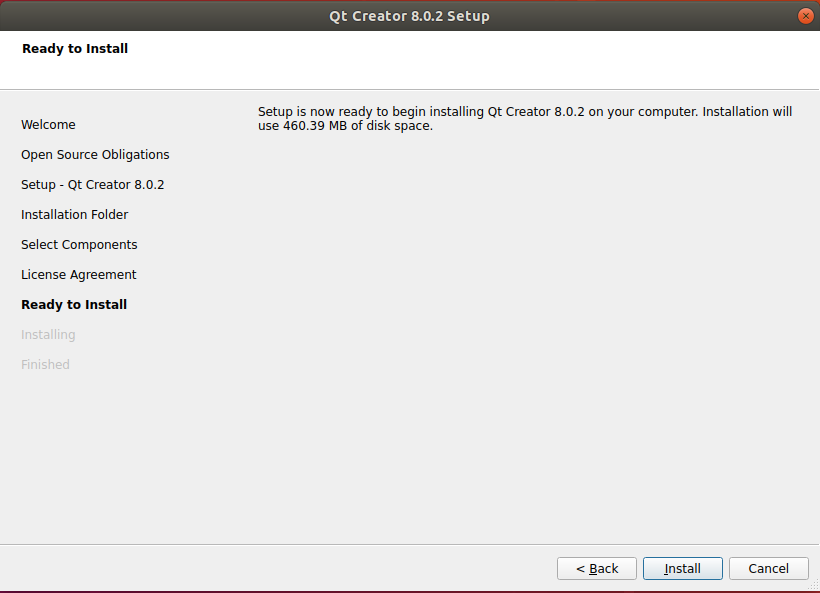
Task: Click the greyed-out Installing step
Action: point(48,335)
